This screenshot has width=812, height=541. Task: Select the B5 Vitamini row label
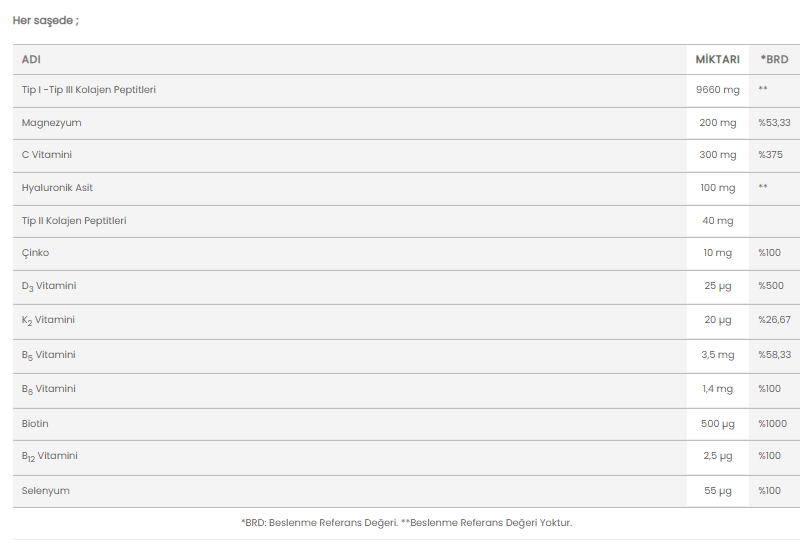[x=48, y=355]
